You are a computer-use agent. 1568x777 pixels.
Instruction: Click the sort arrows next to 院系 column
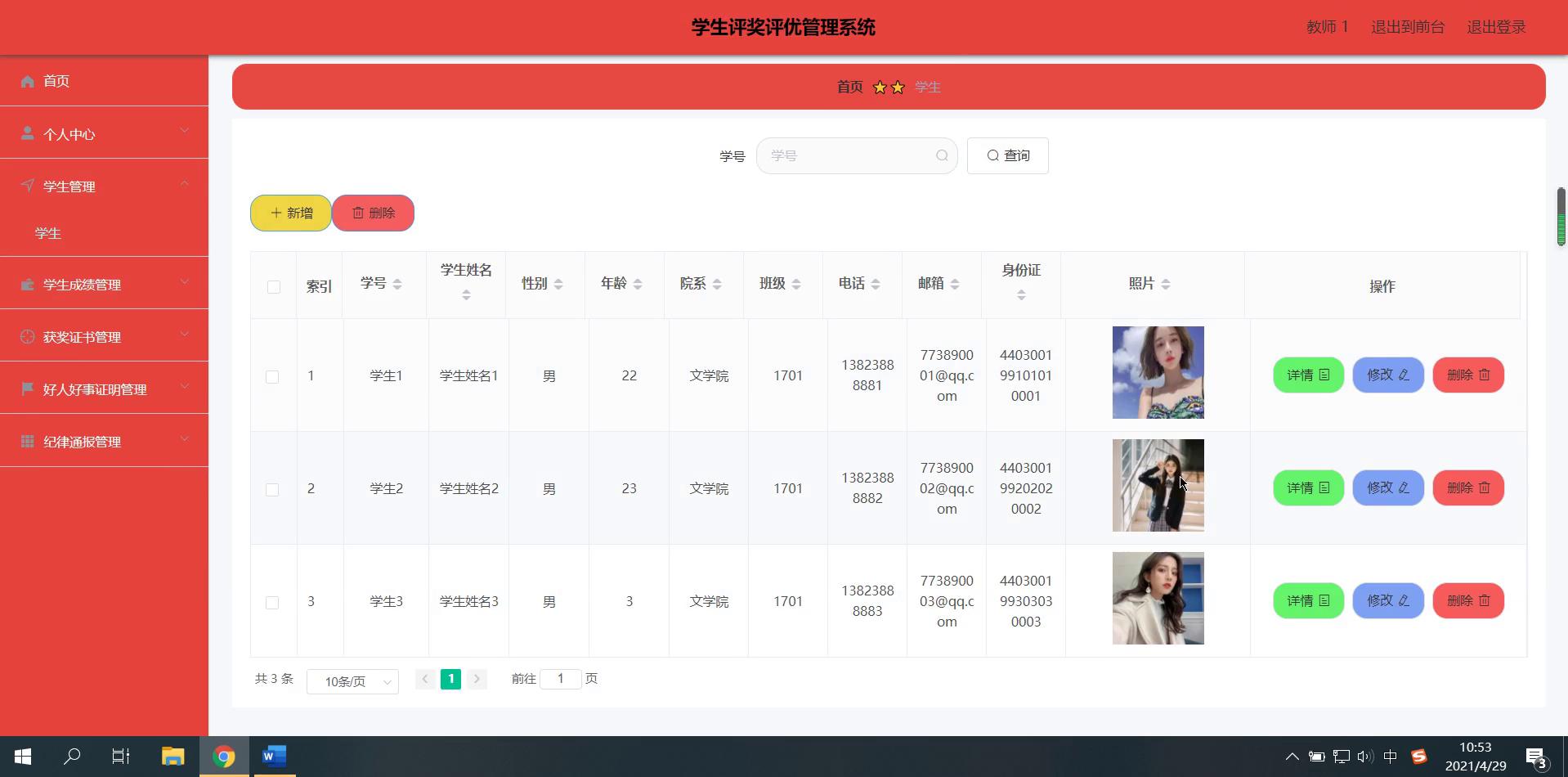click(717, 284)
